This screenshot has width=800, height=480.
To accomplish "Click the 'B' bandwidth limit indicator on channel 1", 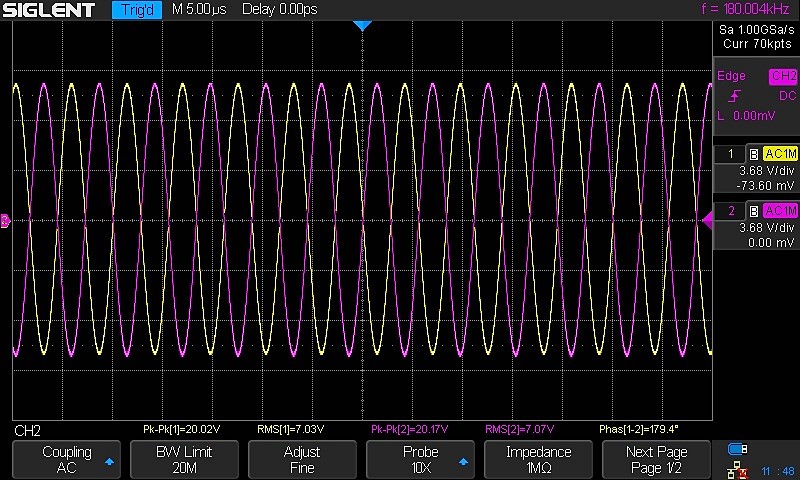I will point(753,154).
